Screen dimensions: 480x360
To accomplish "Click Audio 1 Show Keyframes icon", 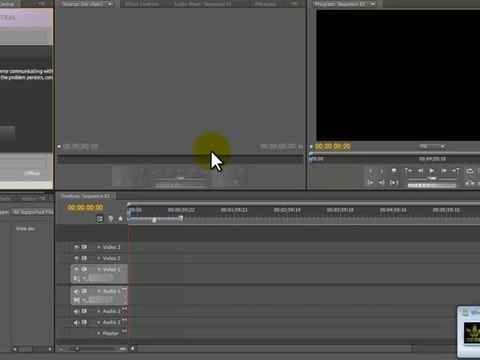I will pos(85,300).
